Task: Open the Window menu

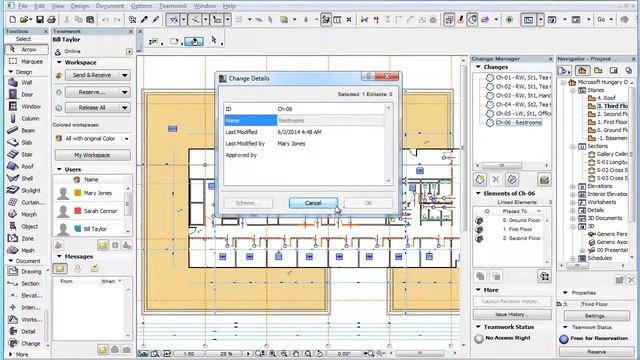Action: [204, 6]
